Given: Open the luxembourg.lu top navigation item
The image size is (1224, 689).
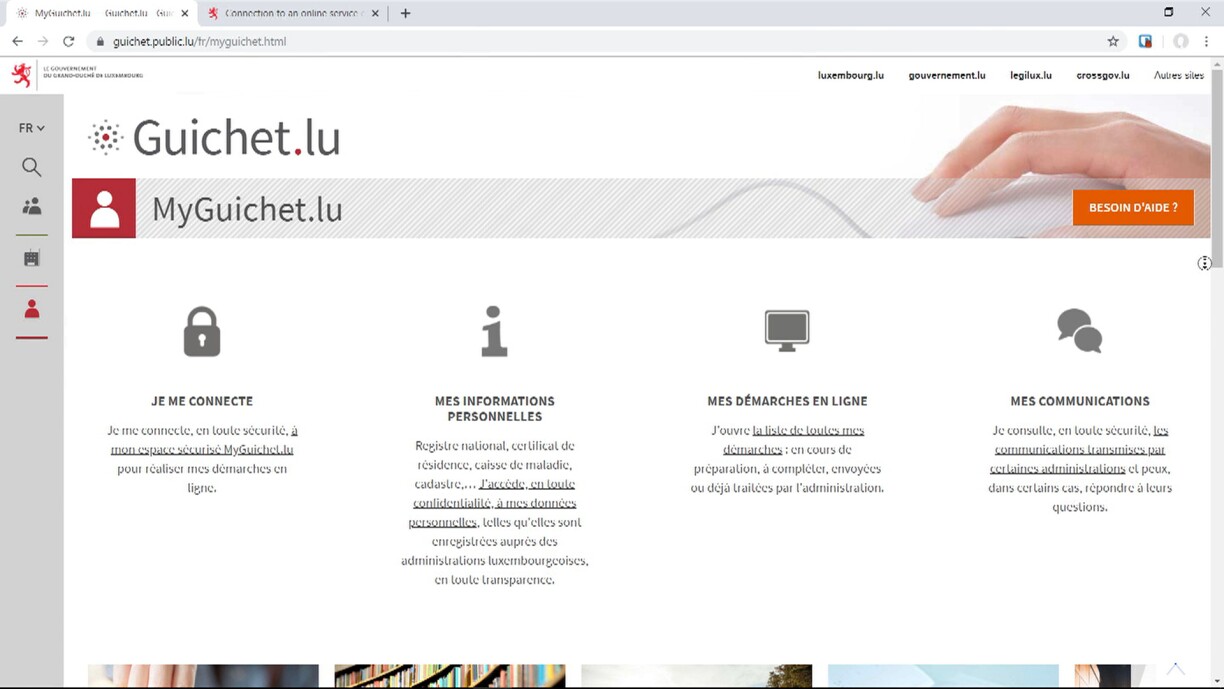Looking at the screenshot, I should [850, 75].
